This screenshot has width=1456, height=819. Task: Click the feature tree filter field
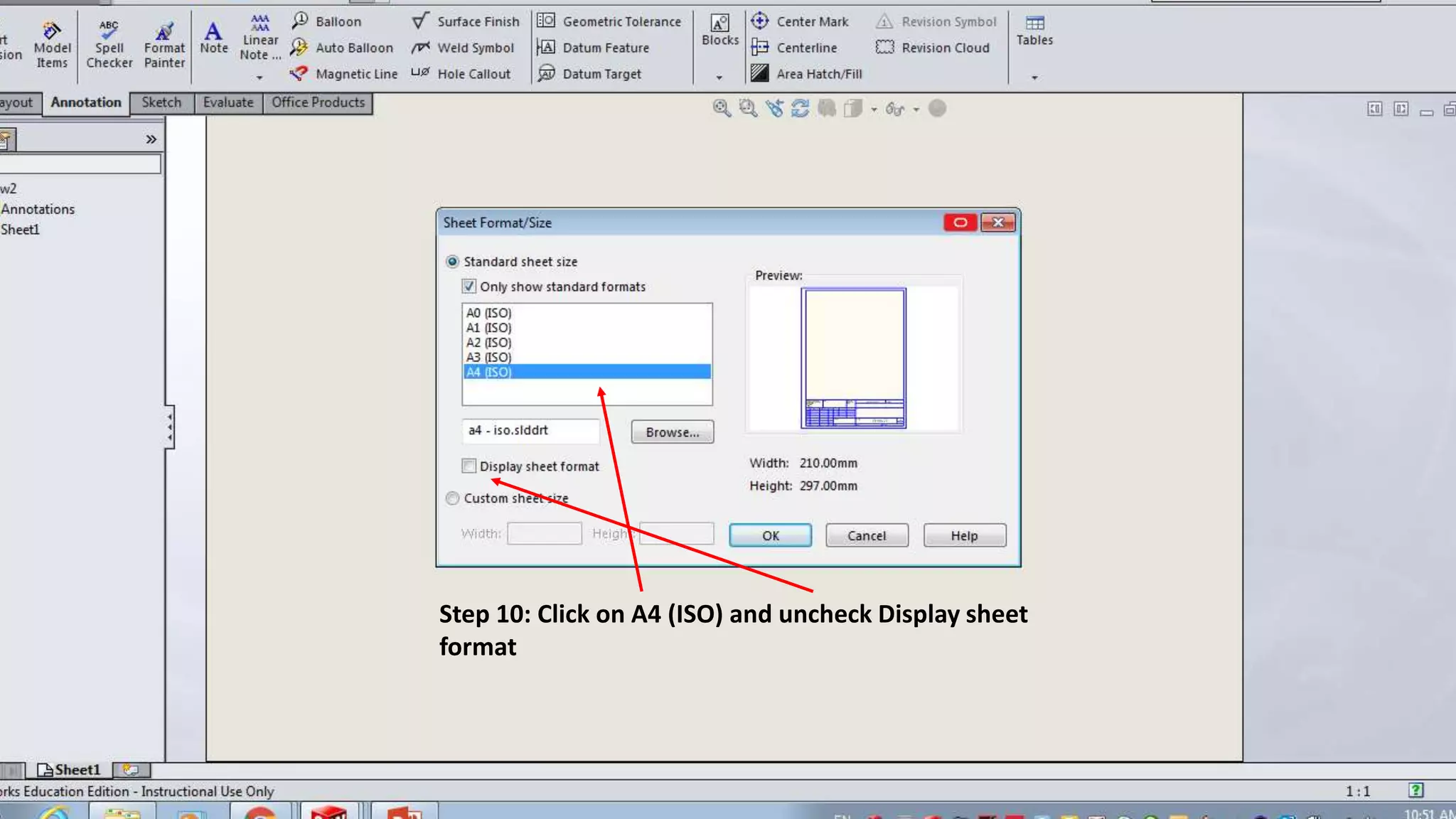80,164
